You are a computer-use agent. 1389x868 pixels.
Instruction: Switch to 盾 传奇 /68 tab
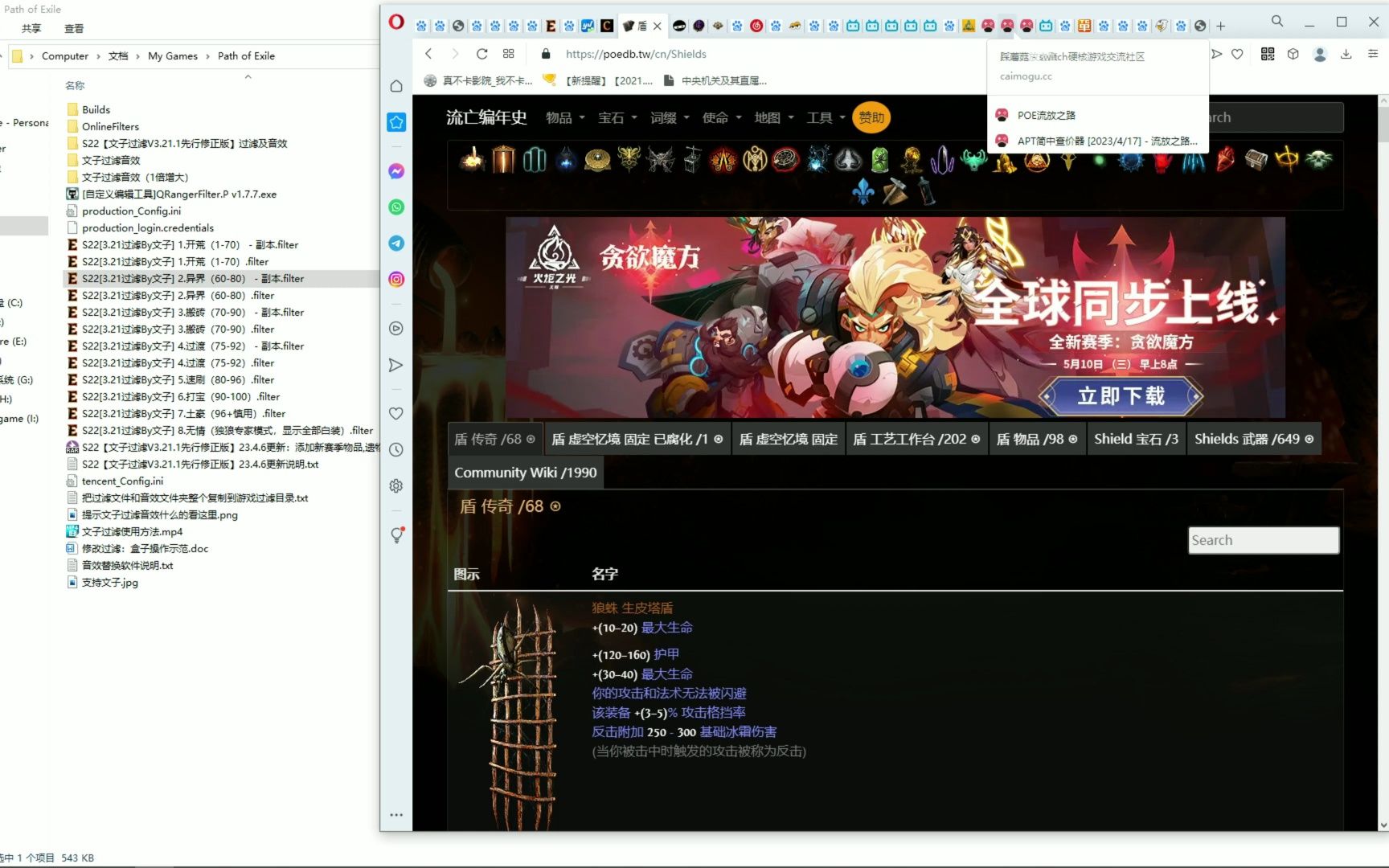pos(494,440)
